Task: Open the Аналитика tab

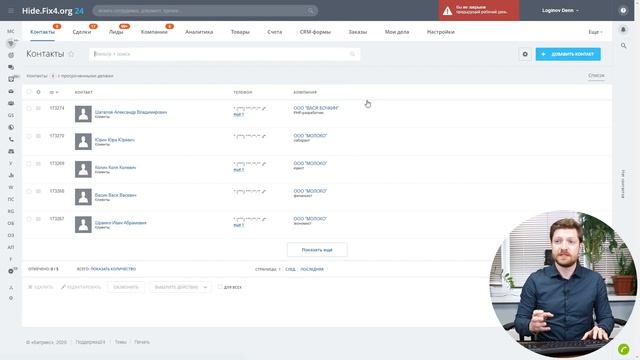Action: pos(199,32)
